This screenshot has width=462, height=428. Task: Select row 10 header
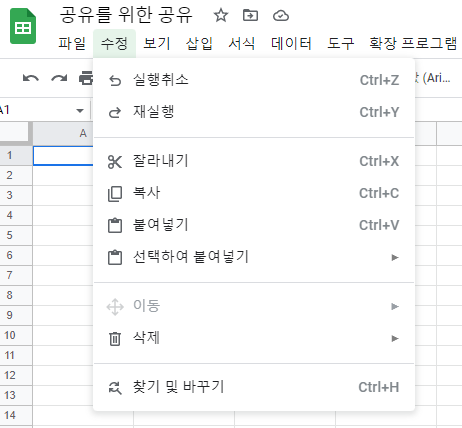[x=16, y=335]
